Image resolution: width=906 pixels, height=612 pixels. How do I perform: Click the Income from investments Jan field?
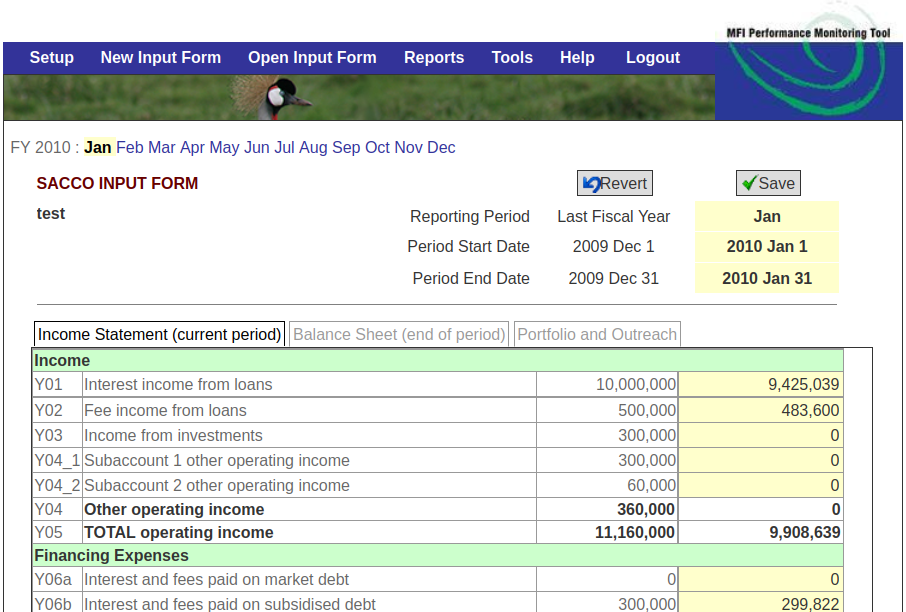[760, 435]
